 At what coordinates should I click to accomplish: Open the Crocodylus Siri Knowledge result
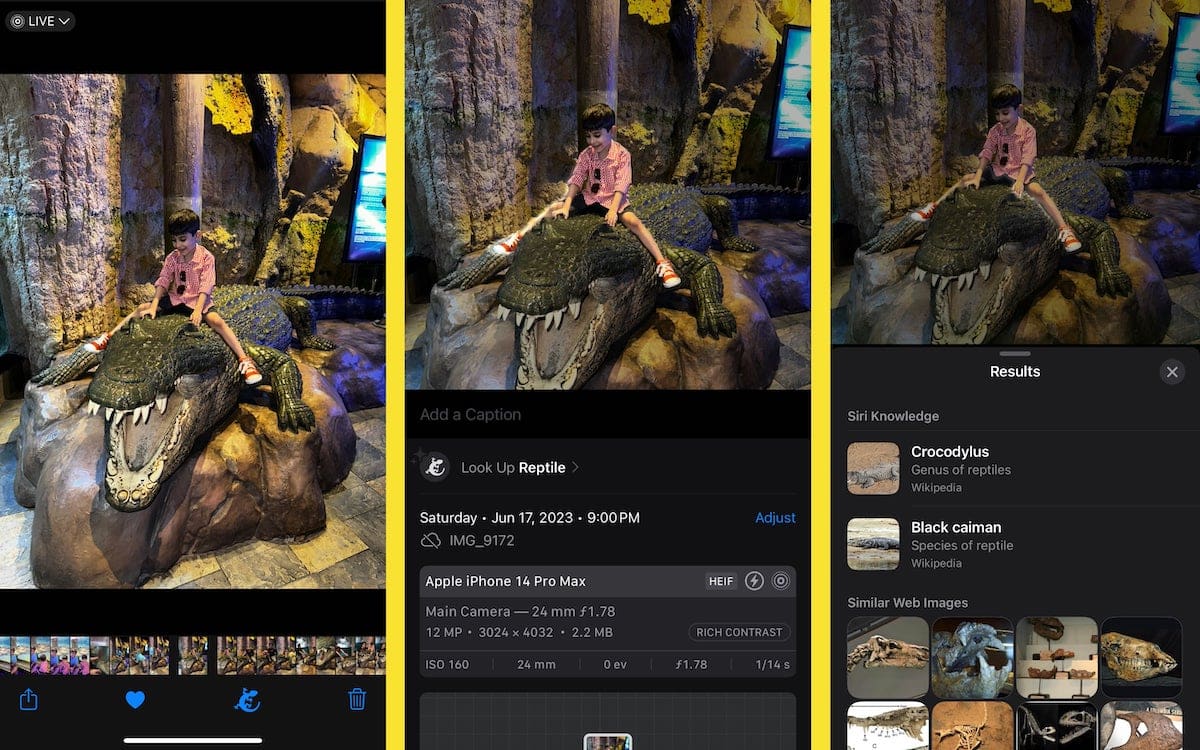coord(1015,468)
